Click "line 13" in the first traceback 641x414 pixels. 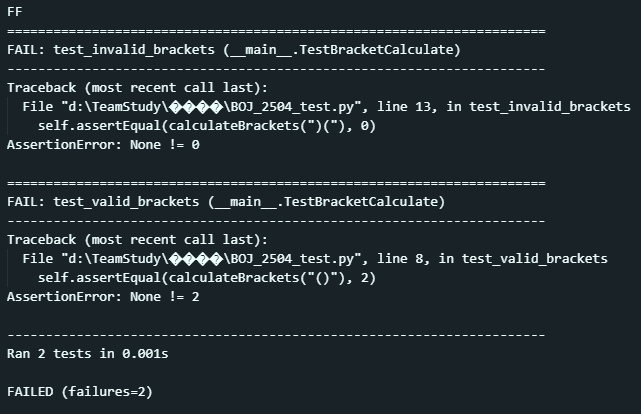(403, 107)
